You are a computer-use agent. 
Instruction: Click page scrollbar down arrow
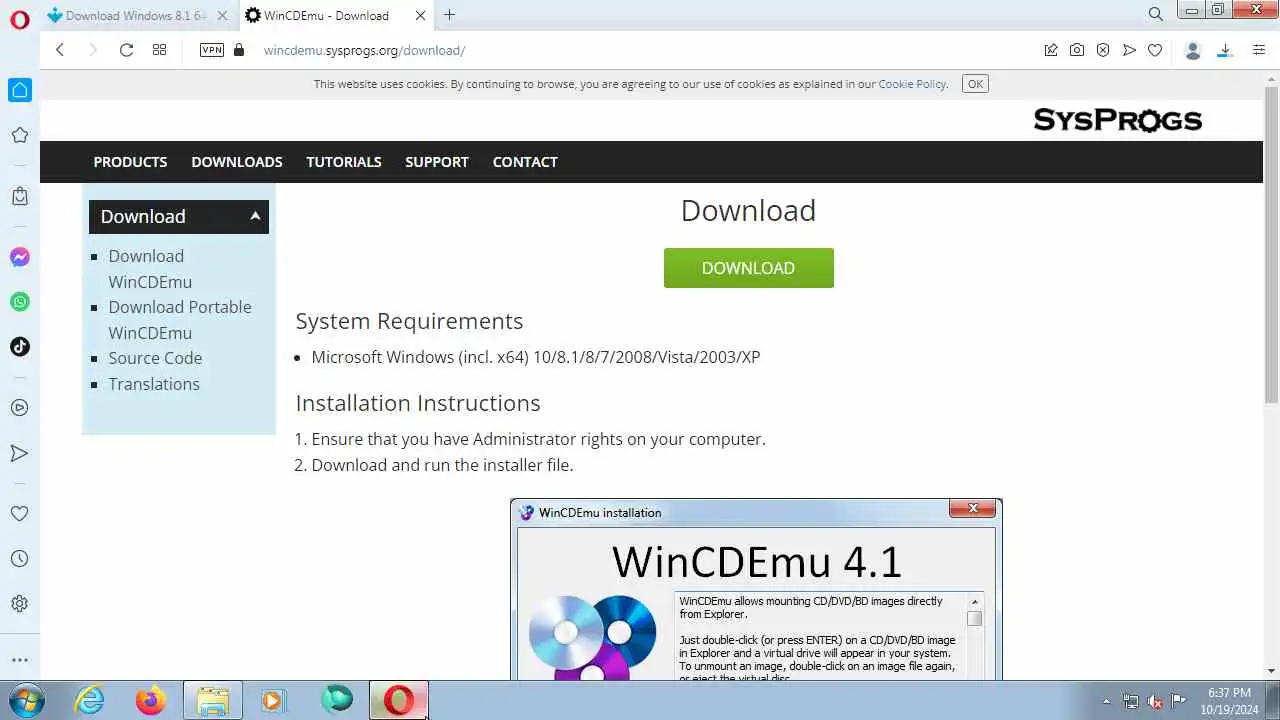click(1271, 671)
